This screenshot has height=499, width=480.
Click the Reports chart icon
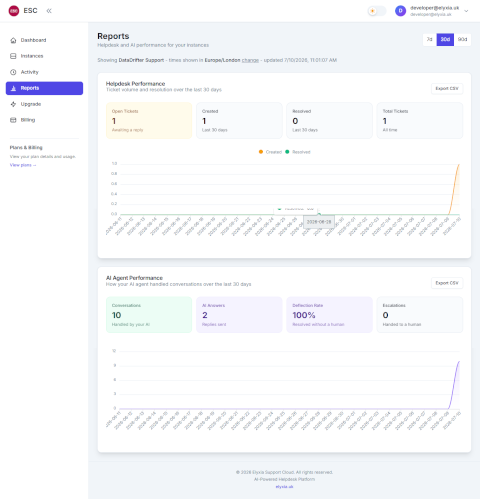click(x=13, y=88)
